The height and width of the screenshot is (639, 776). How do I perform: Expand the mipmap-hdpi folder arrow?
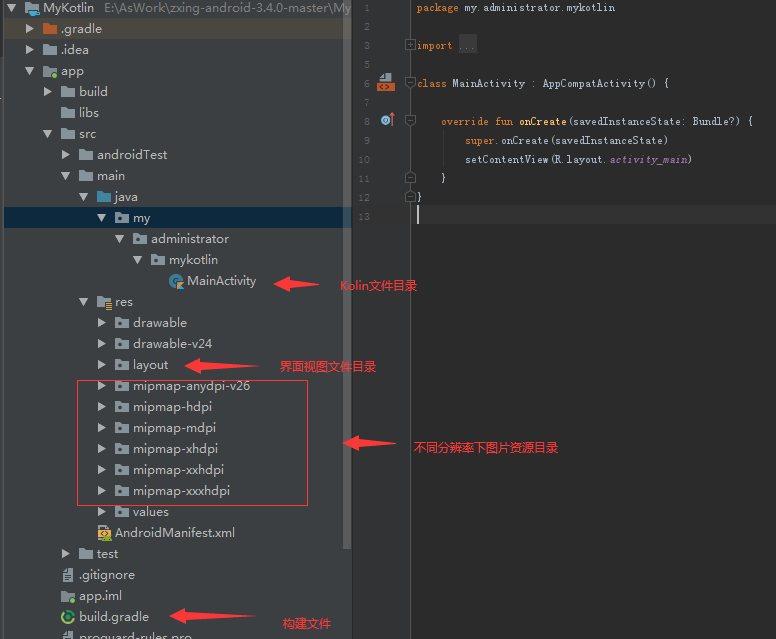click(x=101, y=407)
